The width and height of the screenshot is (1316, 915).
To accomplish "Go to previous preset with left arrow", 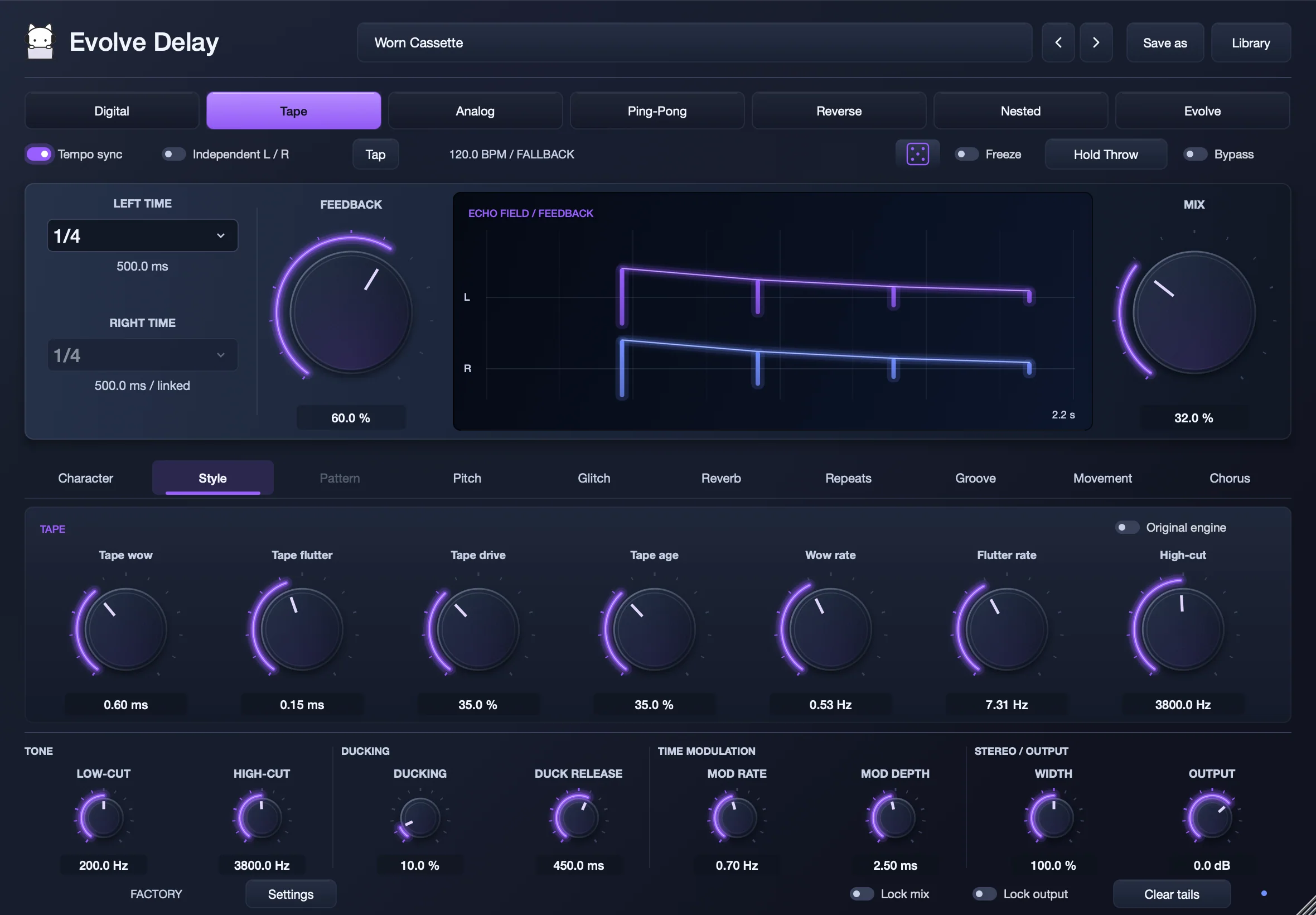I will click(x=1058, y=42).
